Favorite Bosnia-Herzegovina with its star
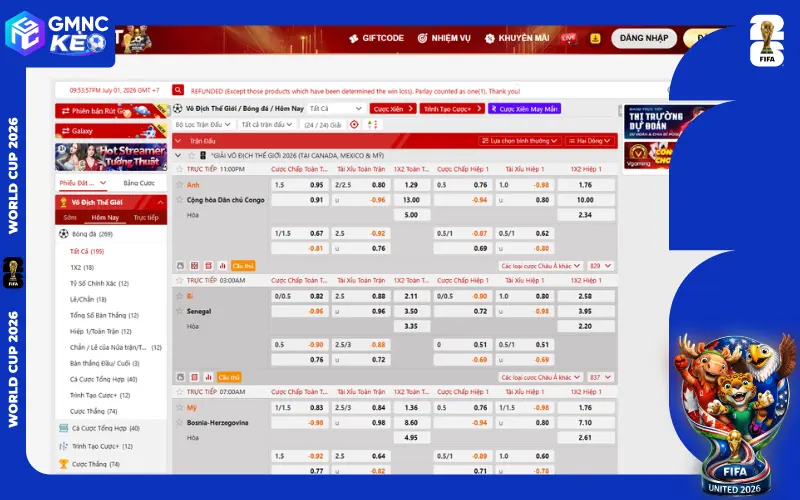This screenshot has height=500, width=800. tap(180, 422)
